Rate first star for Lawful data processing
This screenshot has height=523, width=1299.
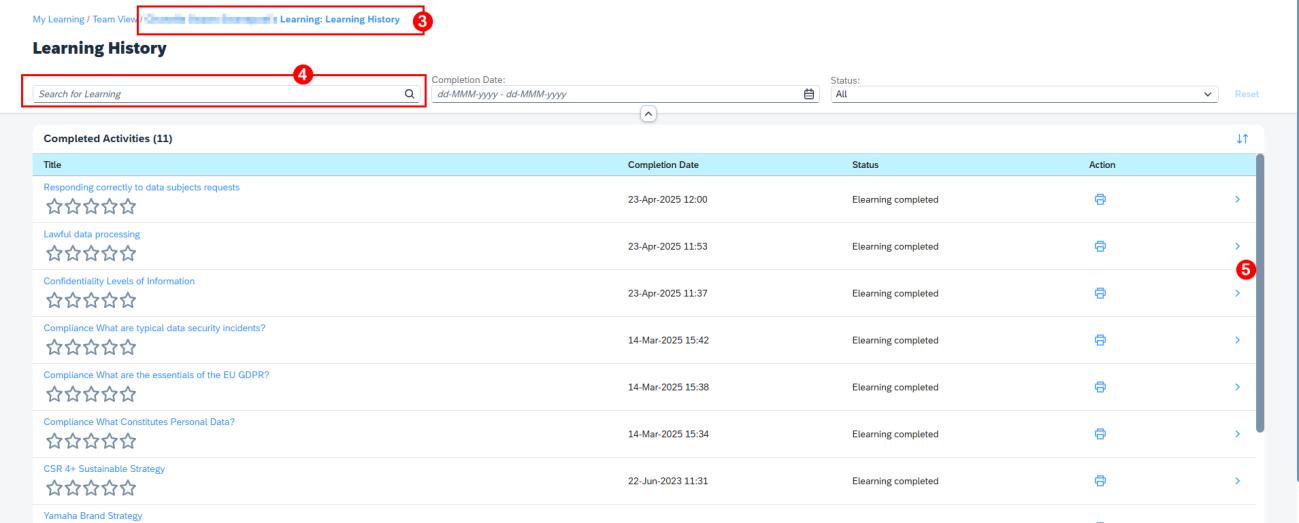point(52,255)
